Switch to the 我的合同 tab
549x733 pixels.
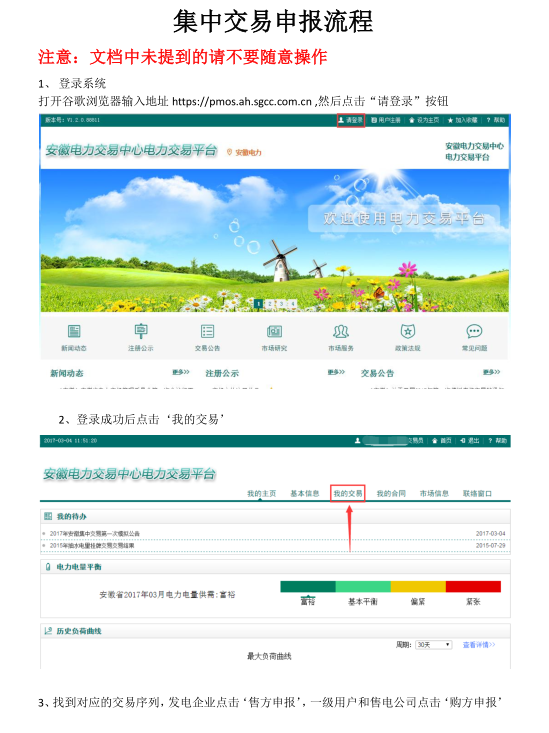[x=391, y=494]
